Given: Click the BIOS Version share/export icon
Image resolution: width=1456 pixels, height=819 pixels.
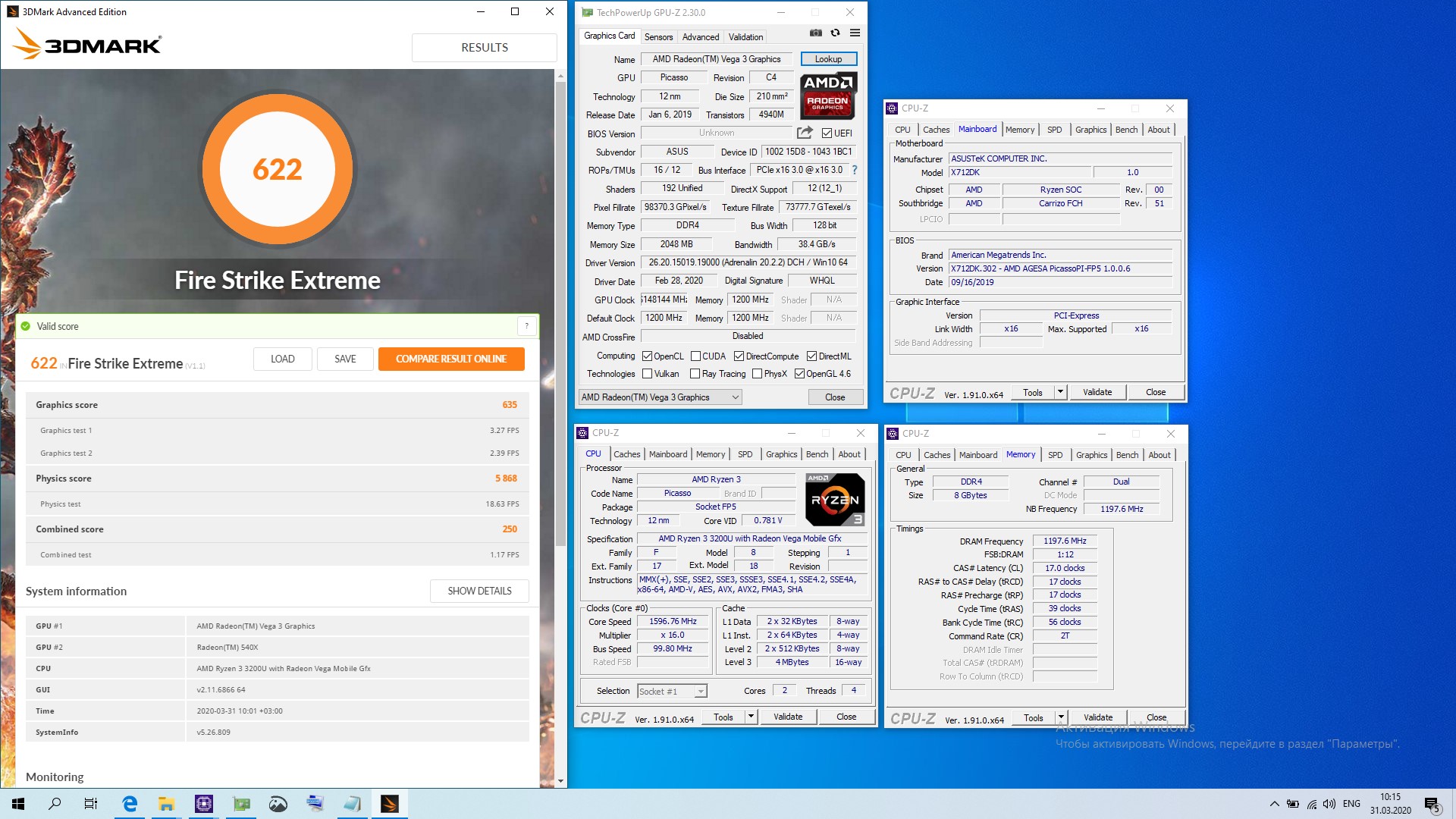Looking at the screenshot, I should 805,133.
